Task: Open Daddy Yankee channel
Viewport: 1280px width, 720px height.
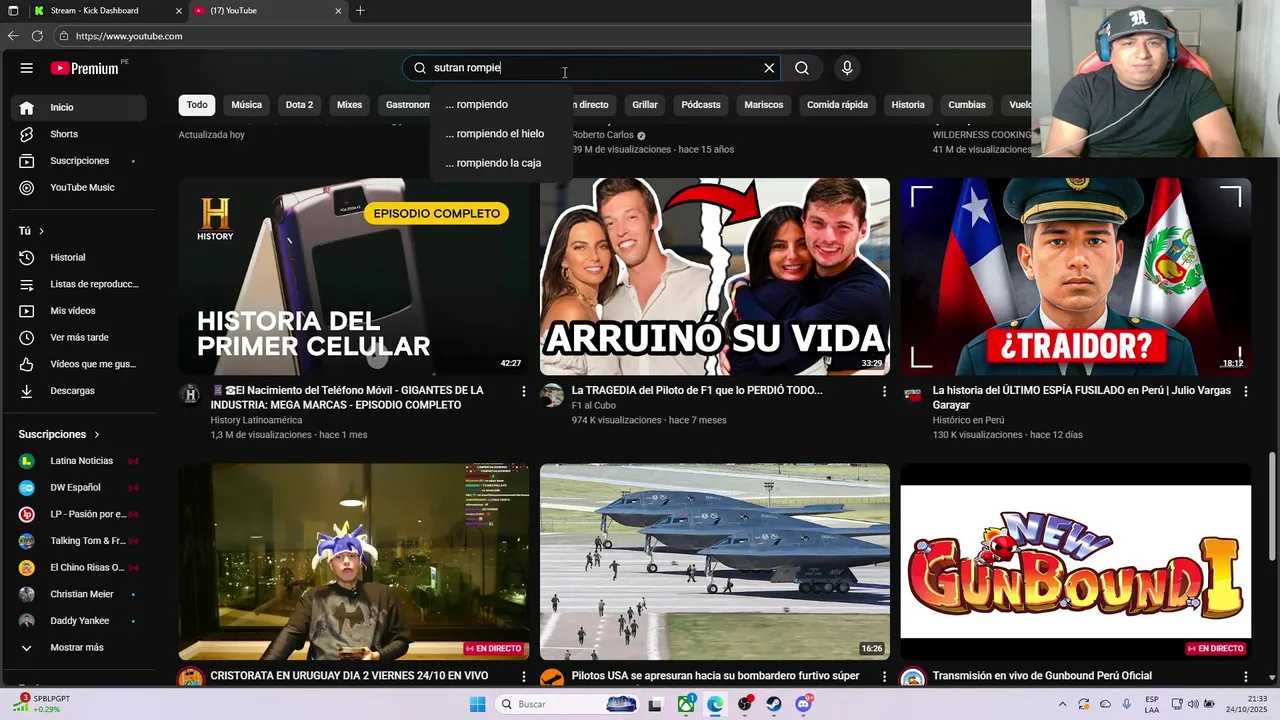Action: pyautogui.click(x=79, y=621)
